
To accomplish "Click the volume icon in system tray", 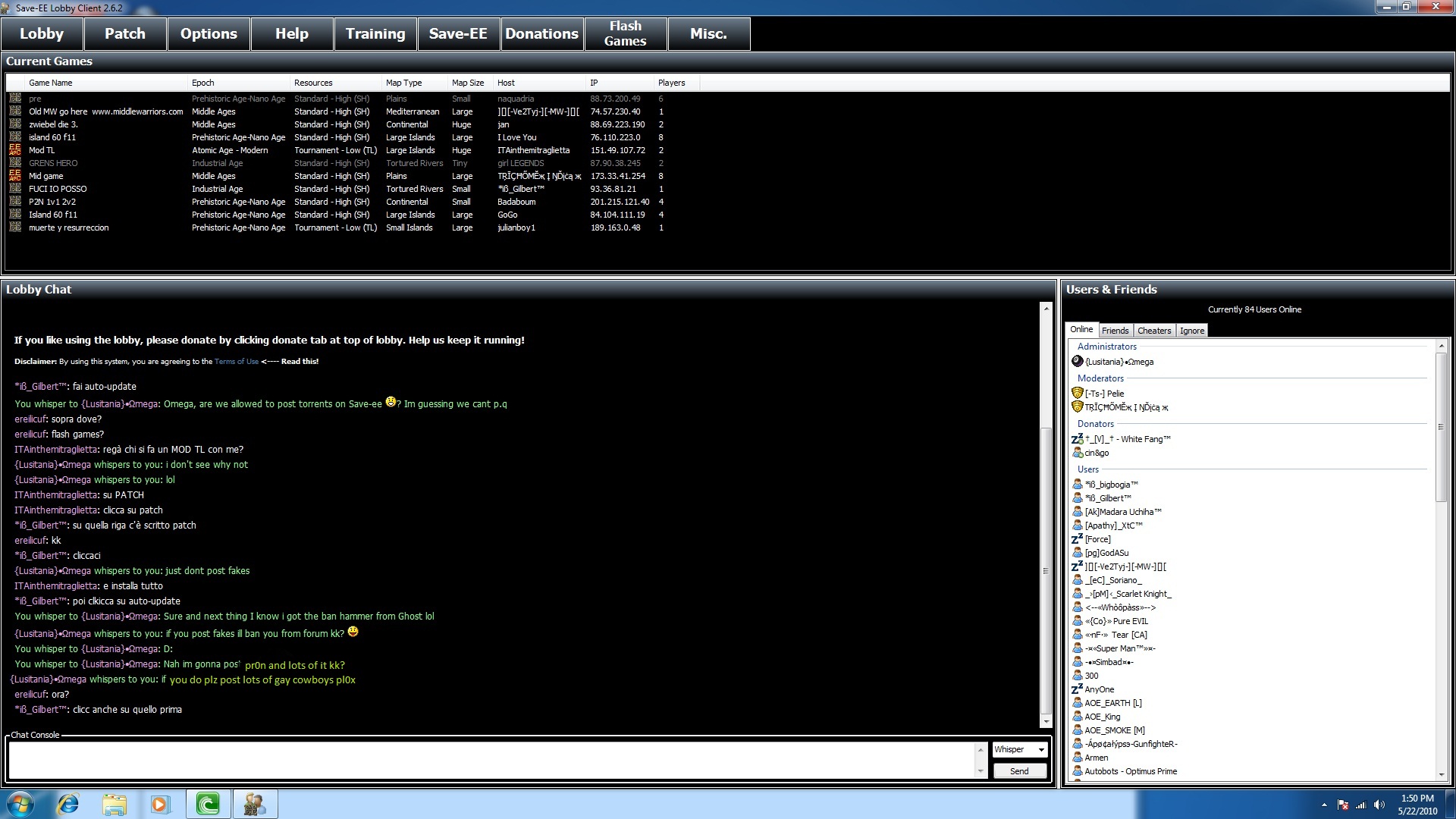I will (1379, 805).
